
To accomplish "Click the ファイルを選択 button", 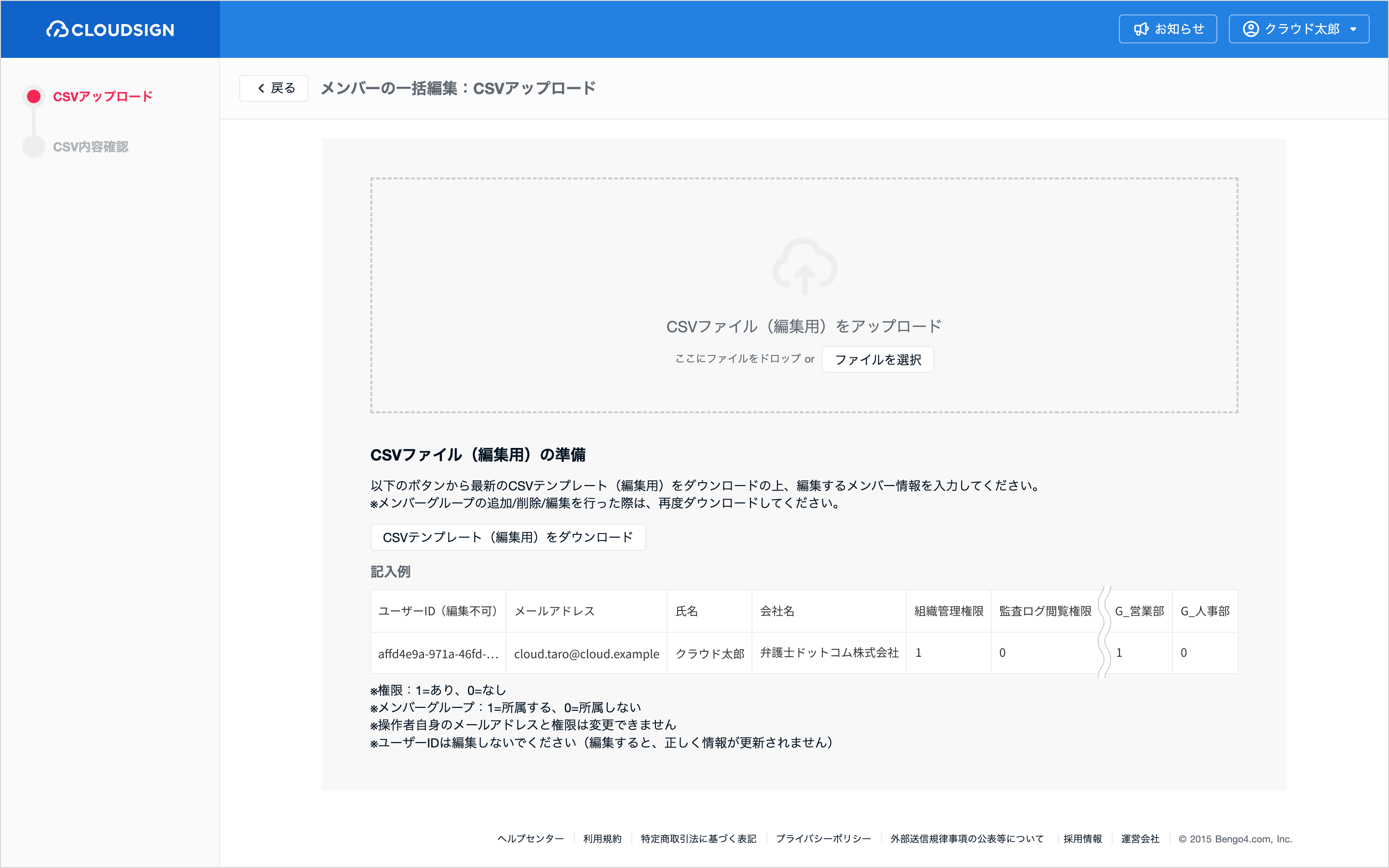I will click(878, 359).
